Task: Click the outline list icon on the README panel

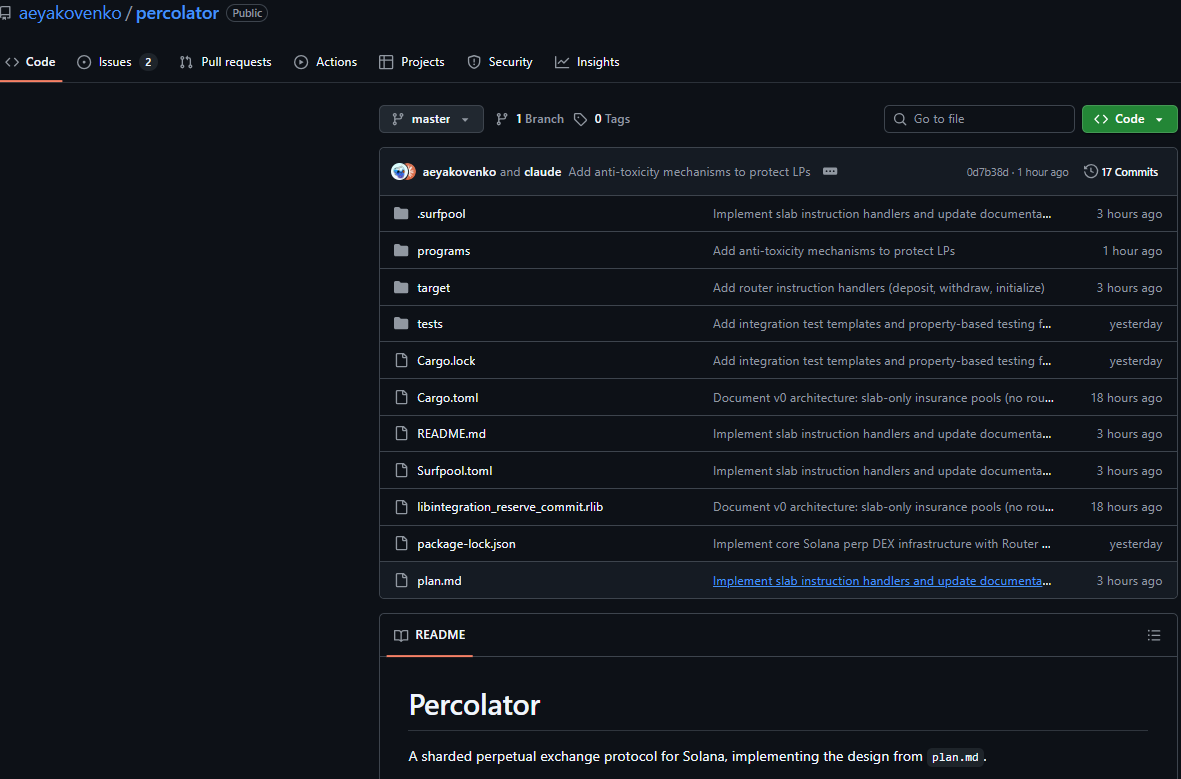Action: point(1154,635)
